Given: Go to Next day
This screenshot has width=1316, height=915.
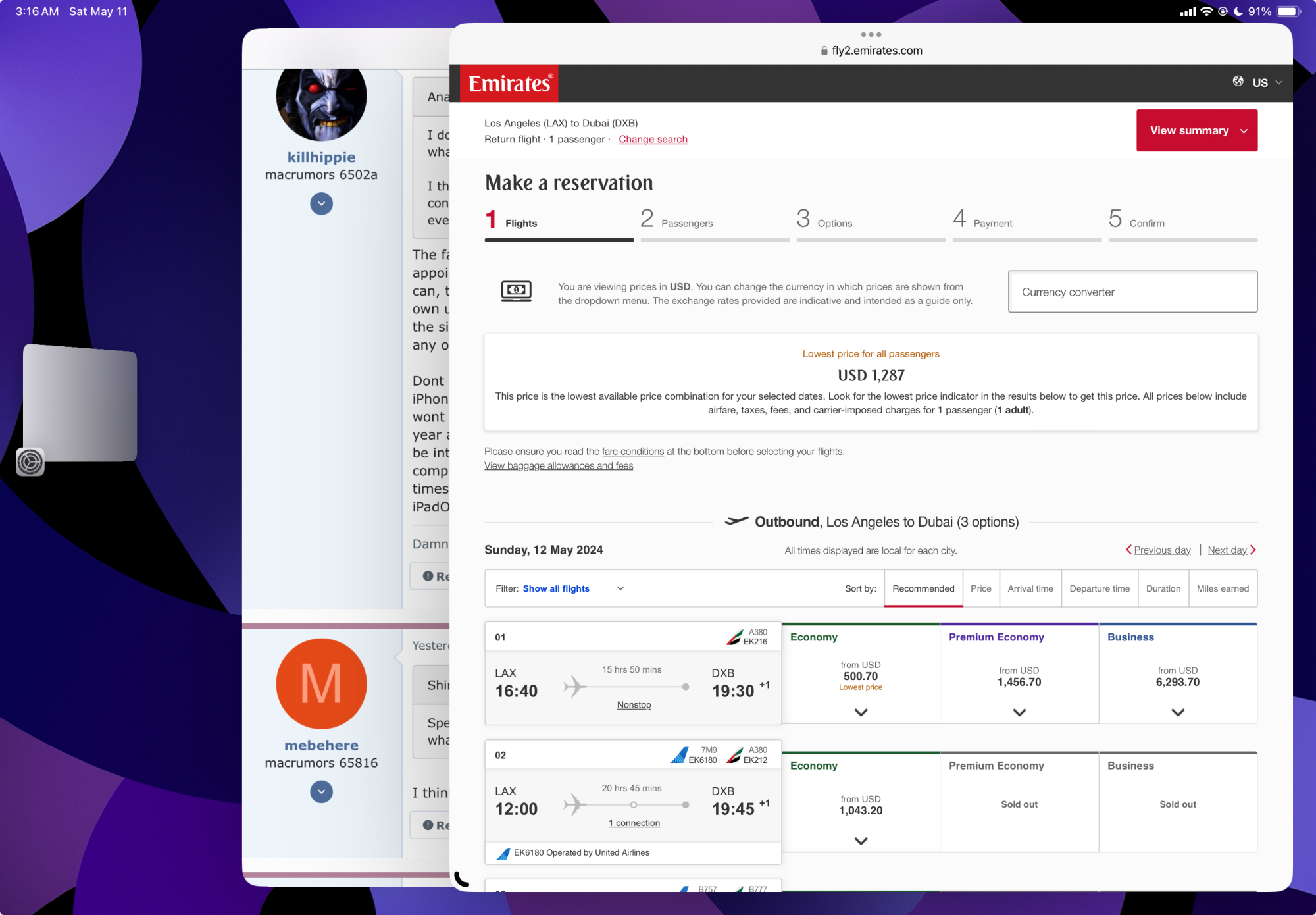Looking at the screenshot, I should click(1232, 550).
